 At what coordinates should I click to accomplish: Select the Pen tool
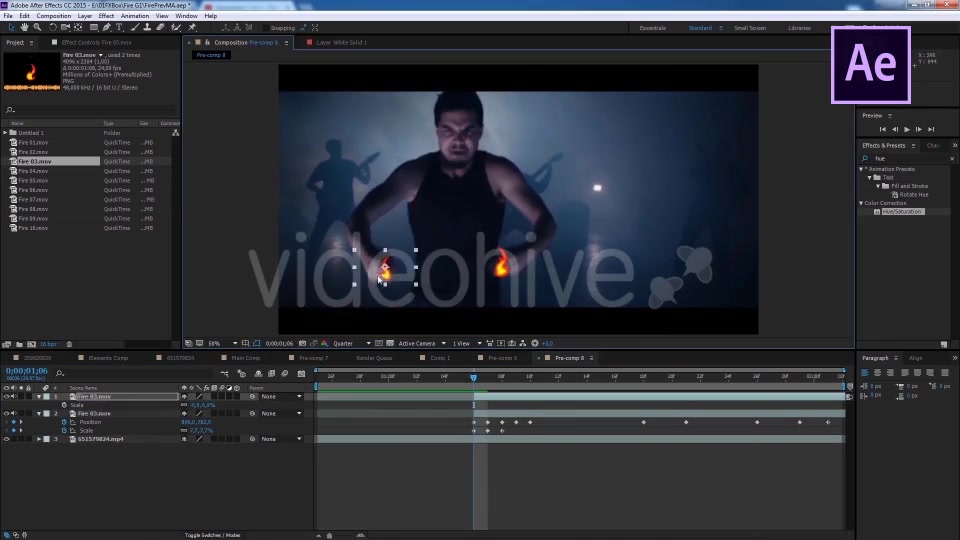(107, 28)
